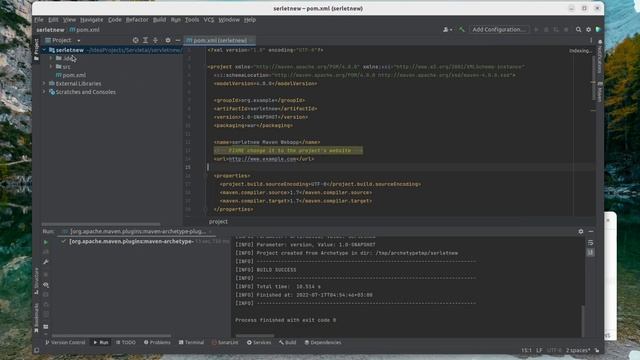Open IDE settings gear in top toolbar
This screenshot has width=640, height=360.
588,29
